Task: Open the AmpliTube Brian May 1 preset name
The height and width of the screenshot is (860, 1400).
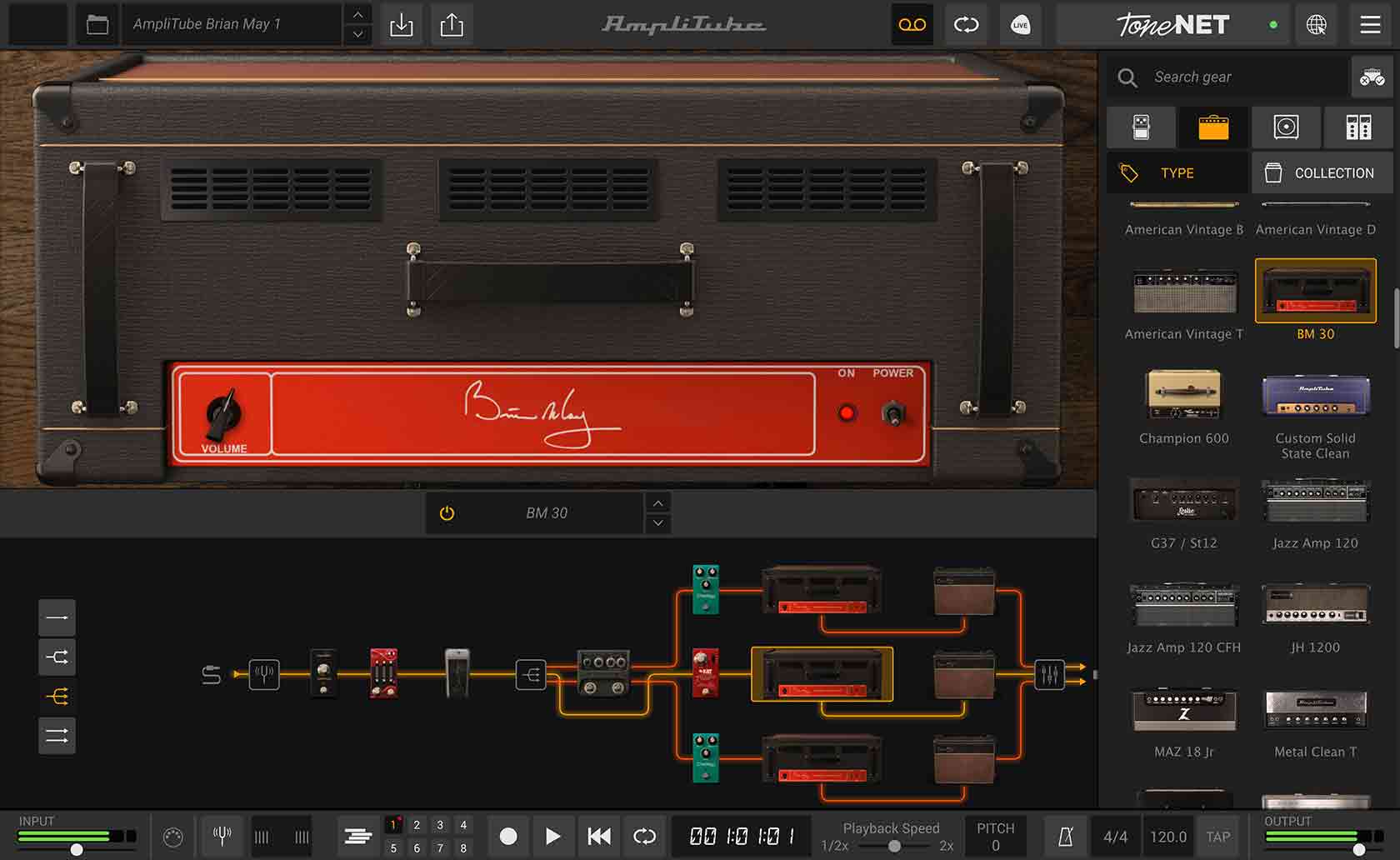Action: click(x=232, y=24)
